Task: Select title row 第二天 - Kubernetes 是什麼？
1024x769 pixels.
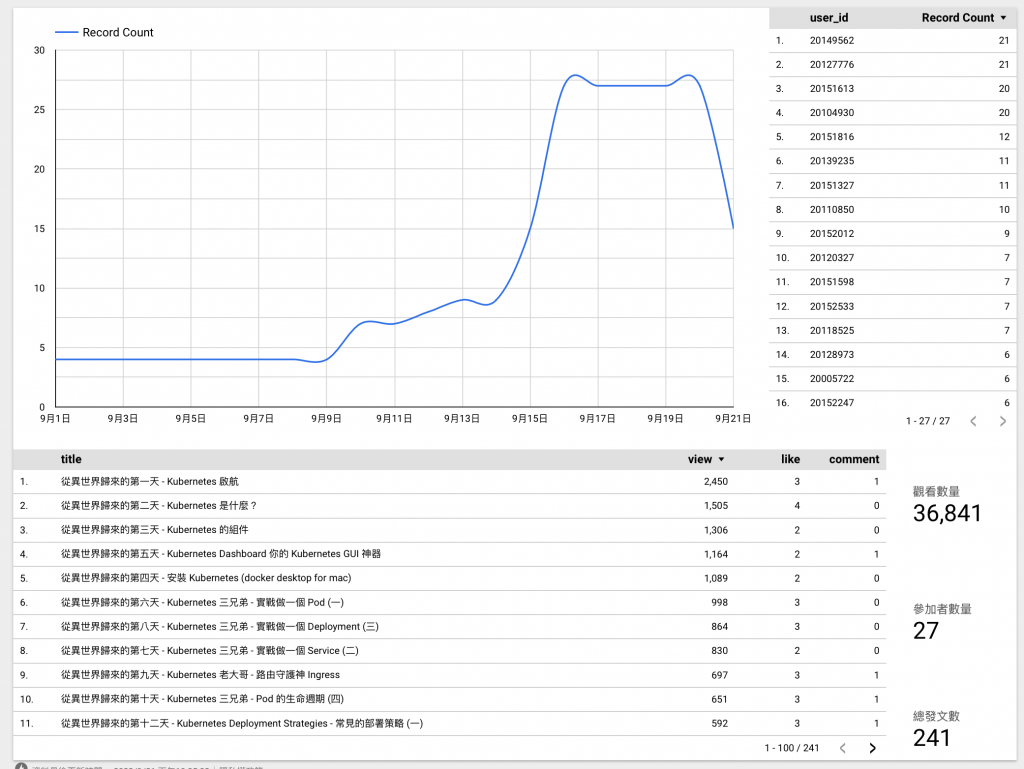Action: 449,506
